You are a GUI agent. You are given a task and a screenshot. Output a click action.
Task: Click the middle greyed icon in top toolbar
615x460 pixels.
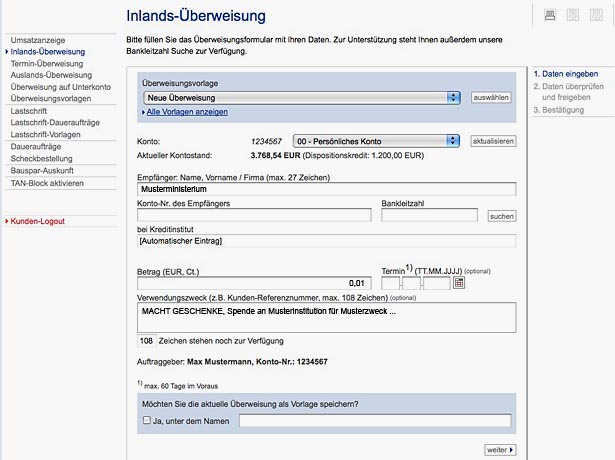(x=573, y=14)
